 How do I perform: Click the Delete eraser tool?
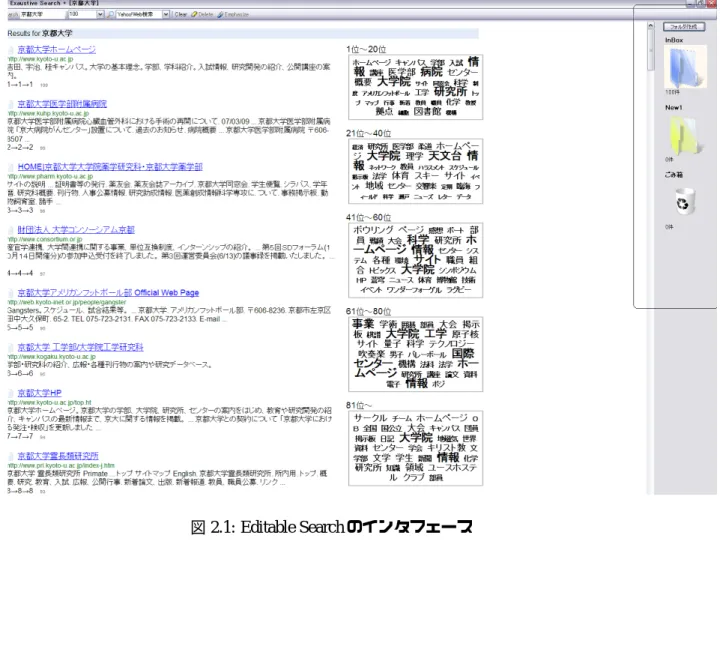coord(202,14)
